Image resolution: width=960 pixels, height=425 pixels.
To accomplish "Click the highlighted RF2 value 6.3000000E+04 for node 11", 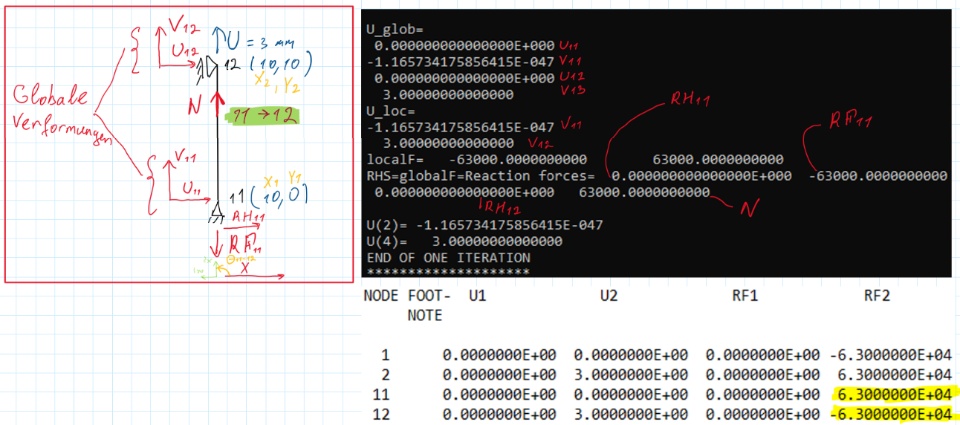I will coord(895,394).
